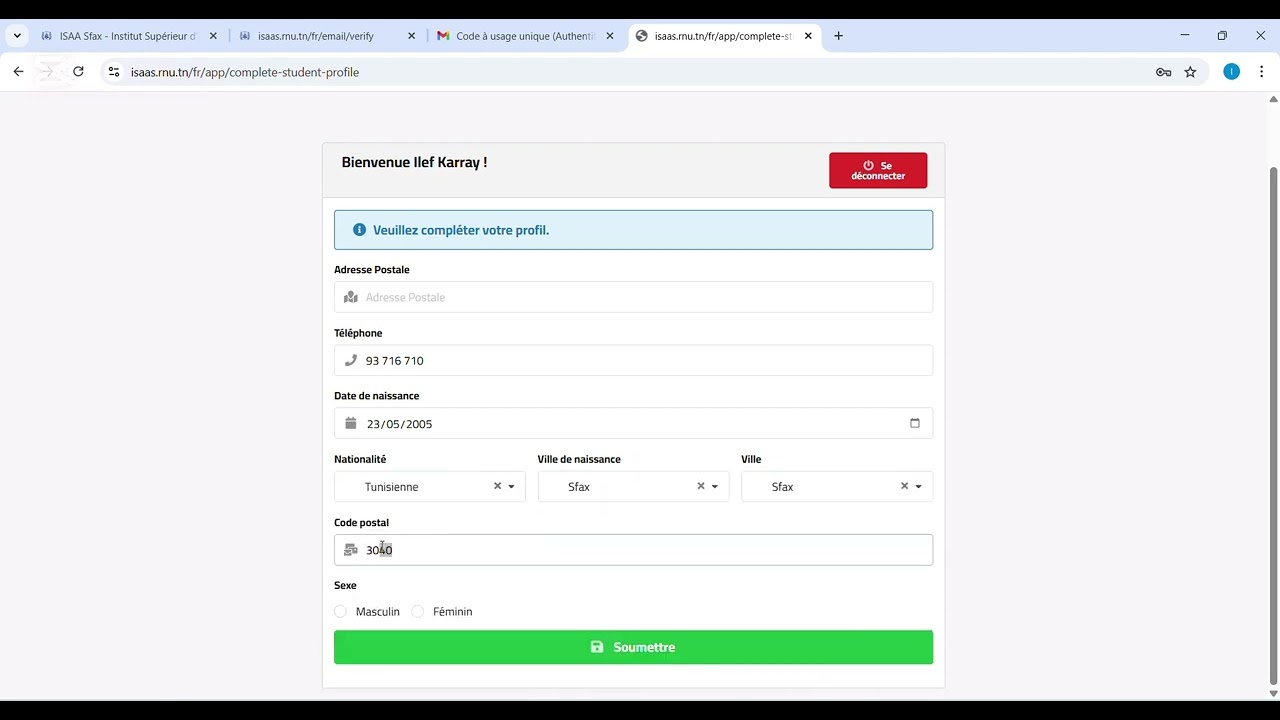Open a new tab with plus button

point(838,36)
